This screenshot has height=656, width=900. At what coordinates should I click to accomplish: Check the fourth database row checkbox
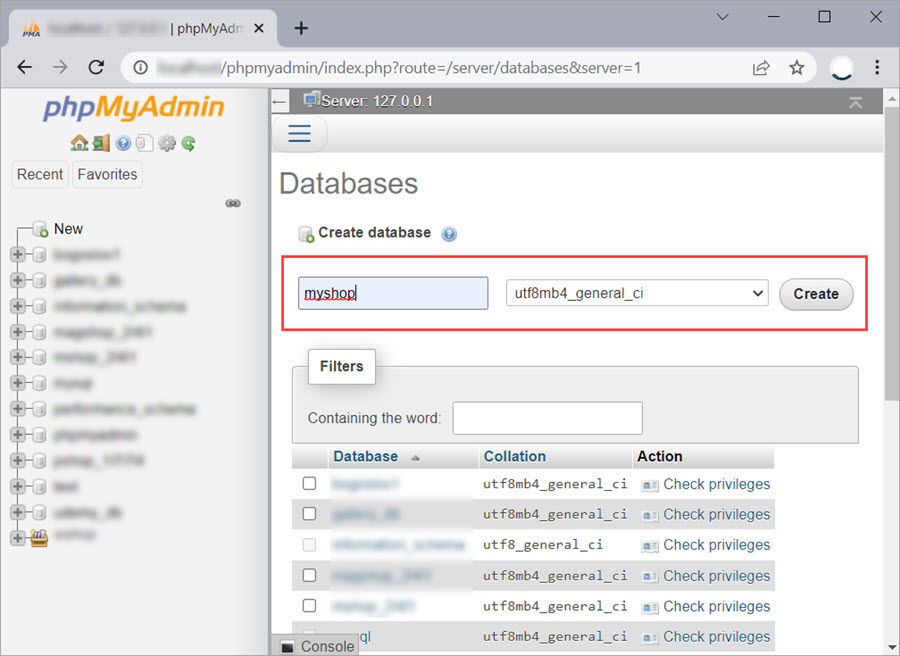click(309, 575)
